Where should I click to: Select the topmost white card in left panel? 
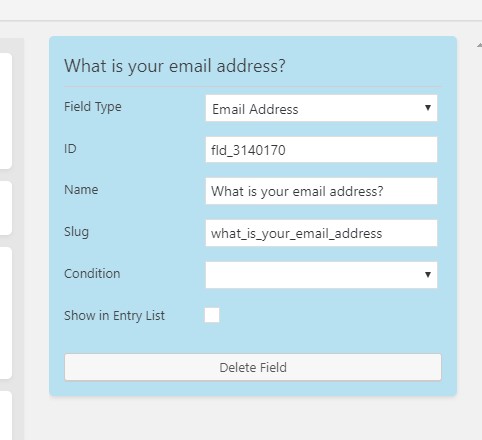6,111
